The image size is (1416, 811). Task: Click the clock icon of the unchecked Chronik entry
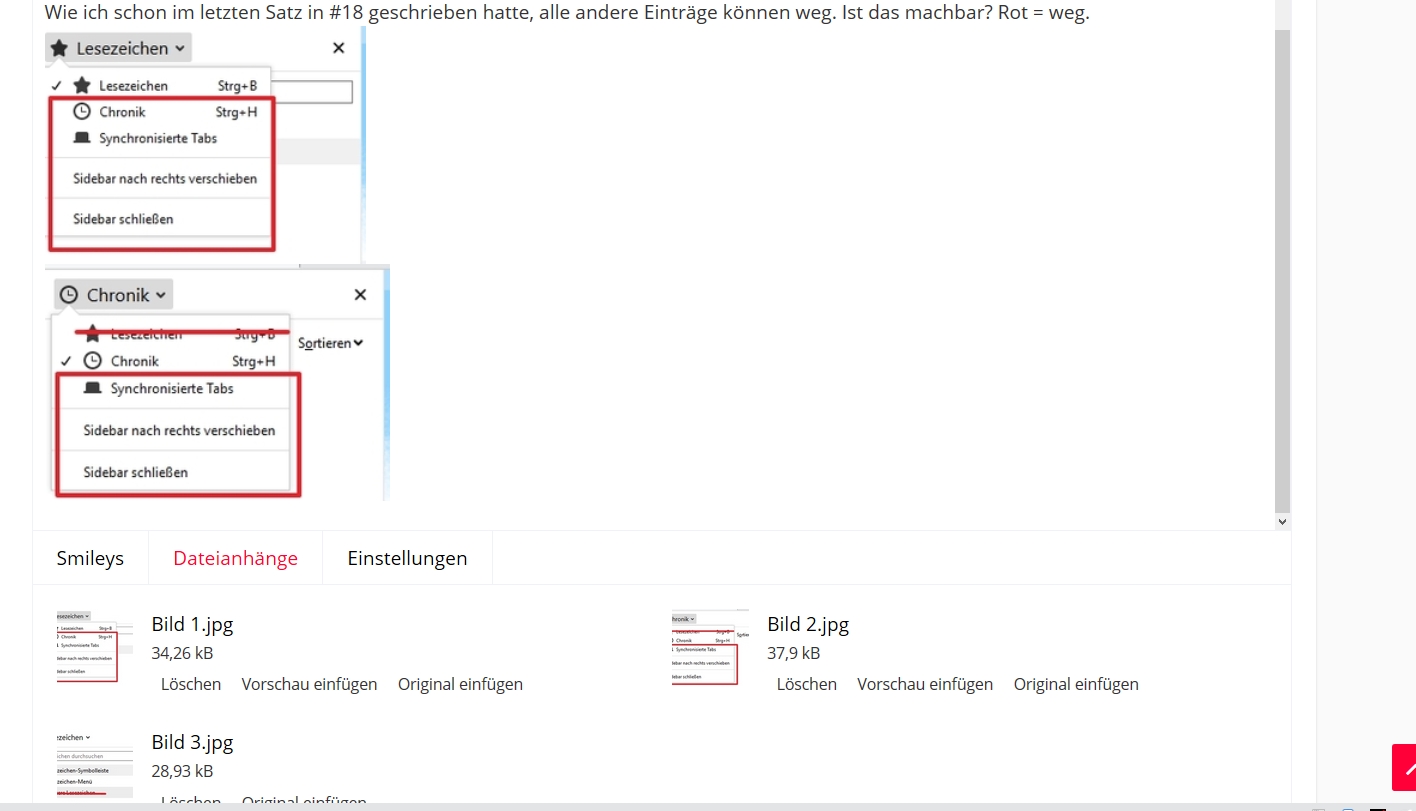(x=82, y=112)
